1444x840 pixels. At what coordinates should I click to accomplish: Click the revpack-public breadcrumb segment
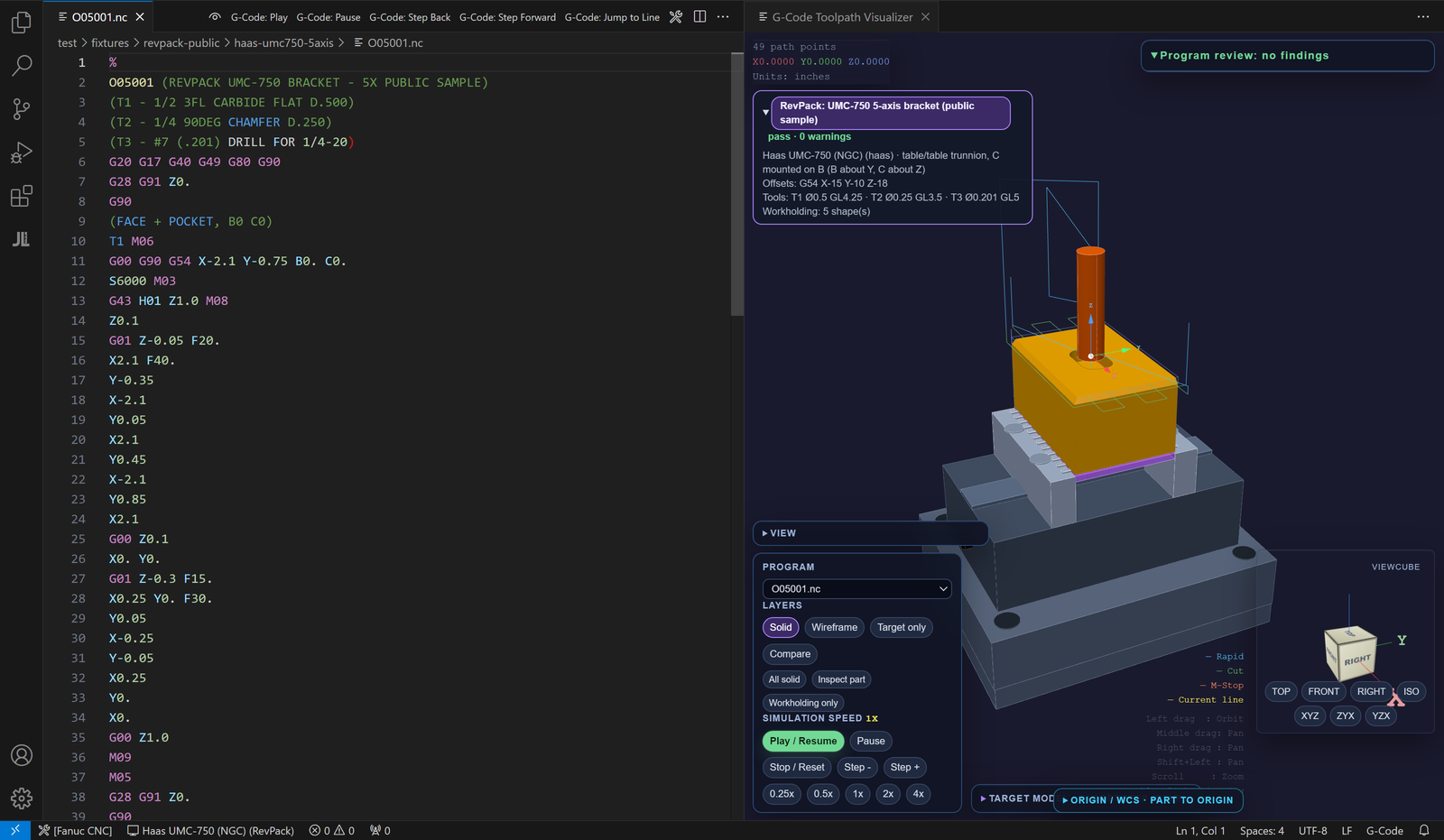(x=181, y=42)
